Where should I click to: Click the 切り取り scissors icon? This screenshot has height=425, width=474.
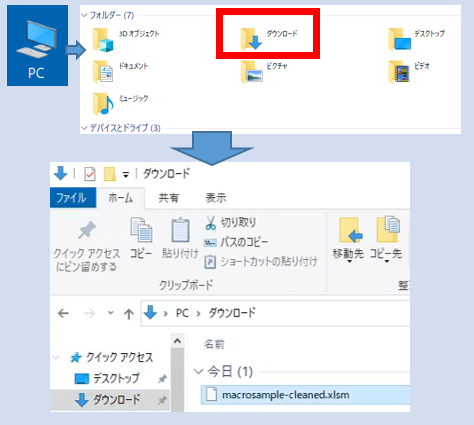click(210, 223)
